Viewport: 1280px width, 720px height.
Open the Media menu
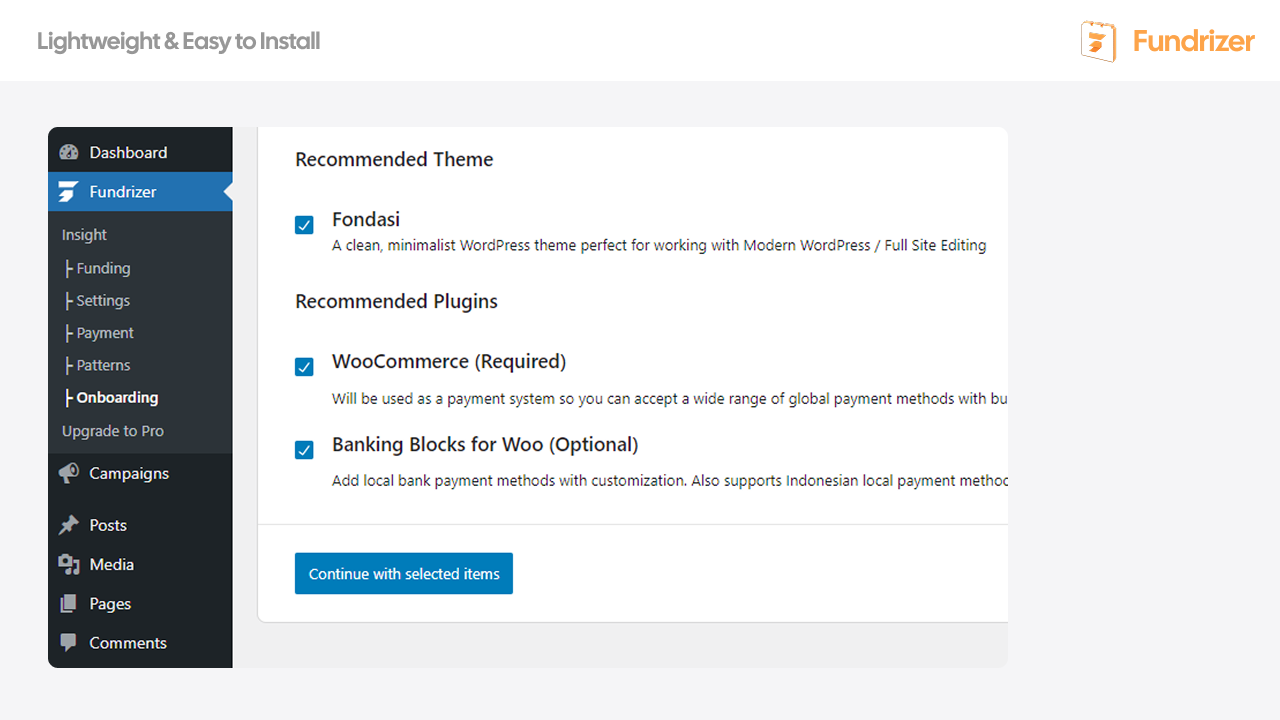tap(140, 564)
